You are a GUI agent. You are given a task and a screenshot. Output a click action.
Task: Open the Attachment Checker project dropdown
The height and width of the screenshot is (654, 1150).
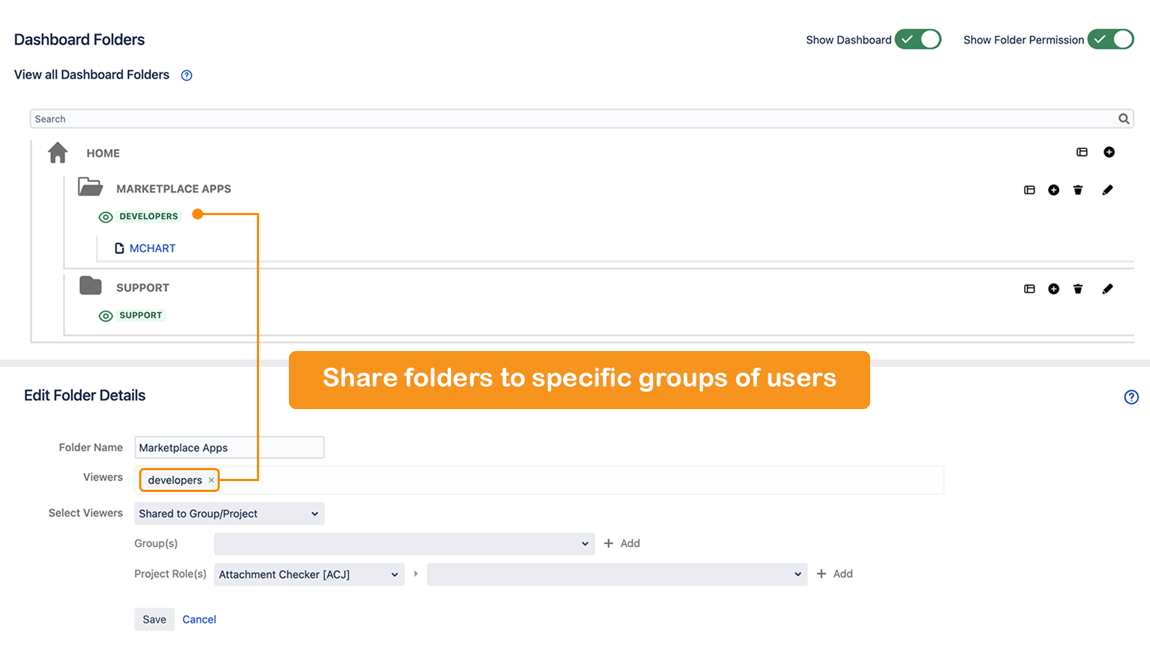308,575
